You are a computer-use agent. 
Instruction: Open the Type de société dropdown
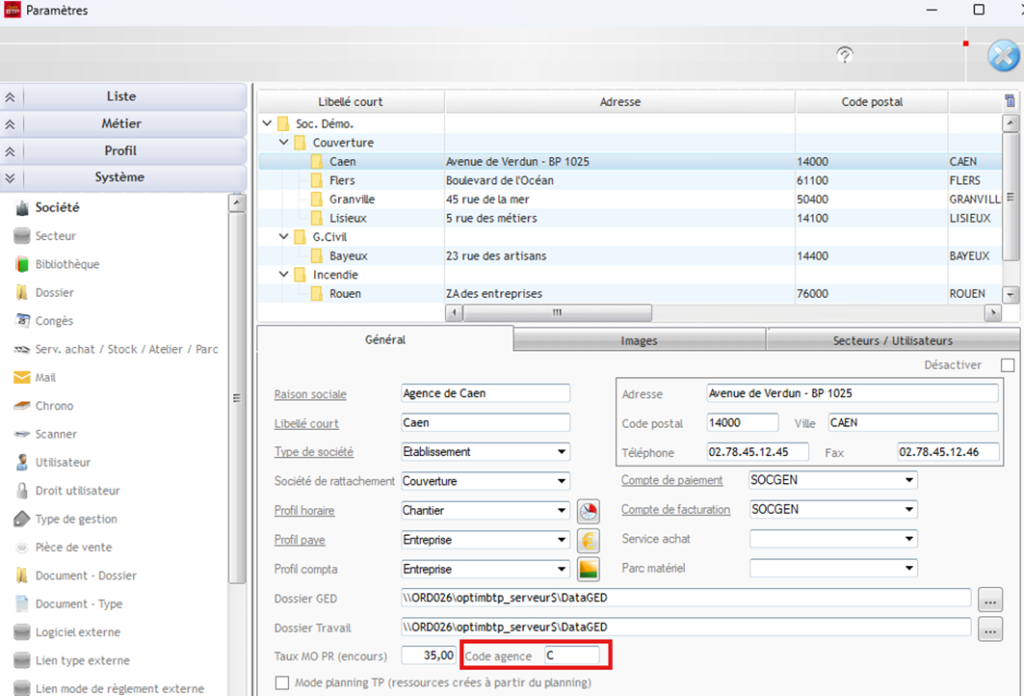pyautogui.click(x=563, y=452)
